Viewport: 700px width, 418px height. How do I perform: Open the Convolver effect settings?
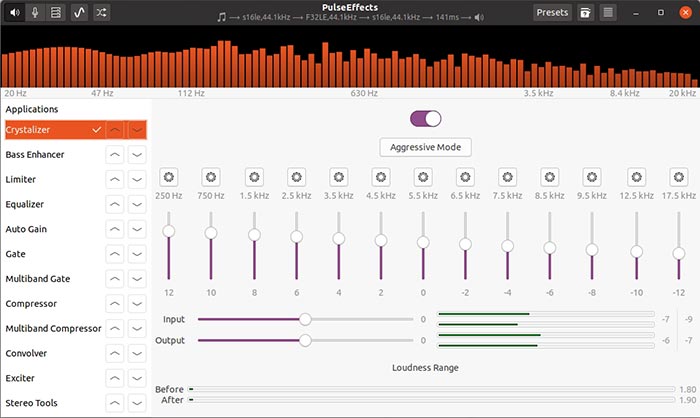pyautogui.click(x=26, y=353)
